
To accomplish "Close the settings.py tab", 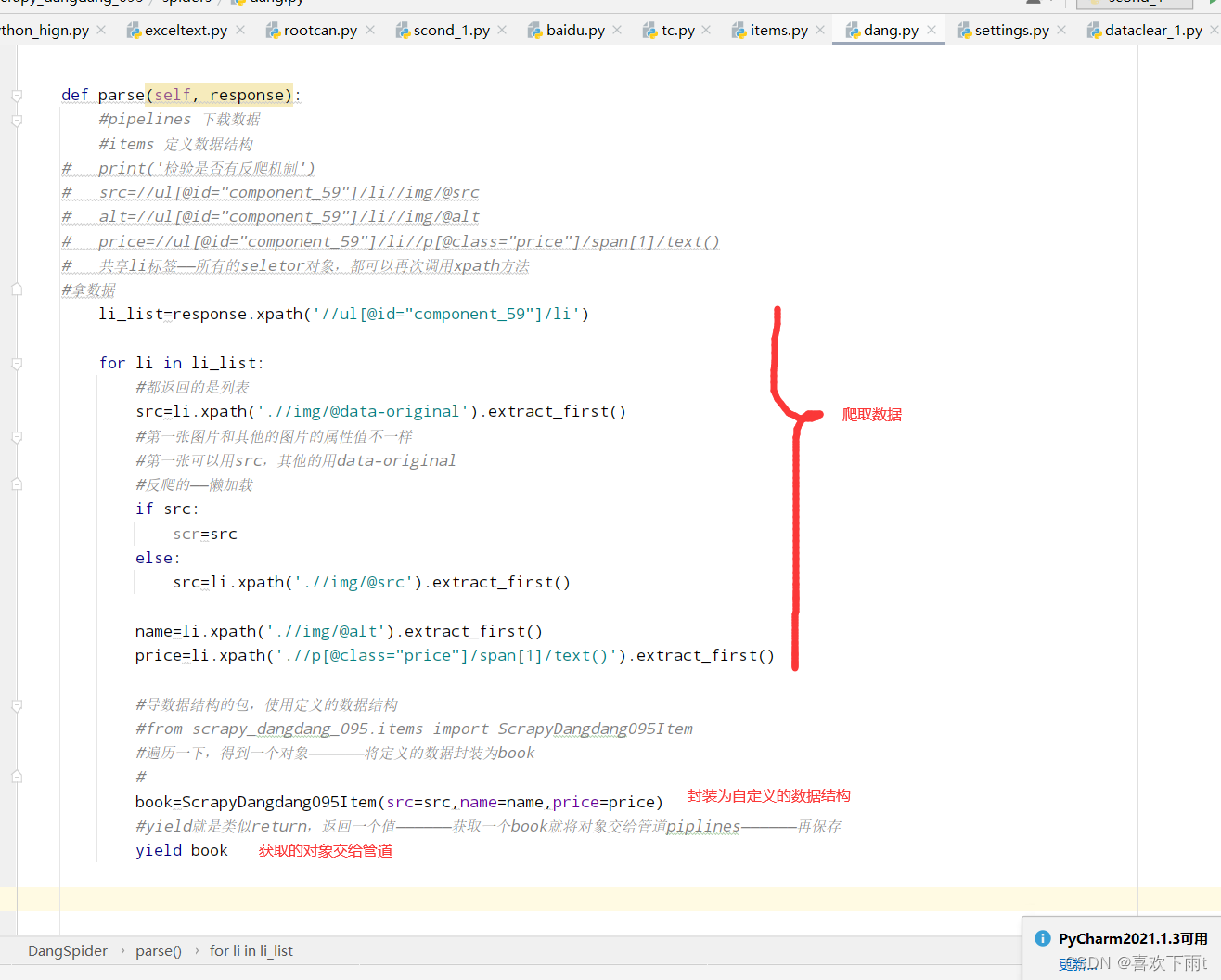I will tap(1061, 30).
